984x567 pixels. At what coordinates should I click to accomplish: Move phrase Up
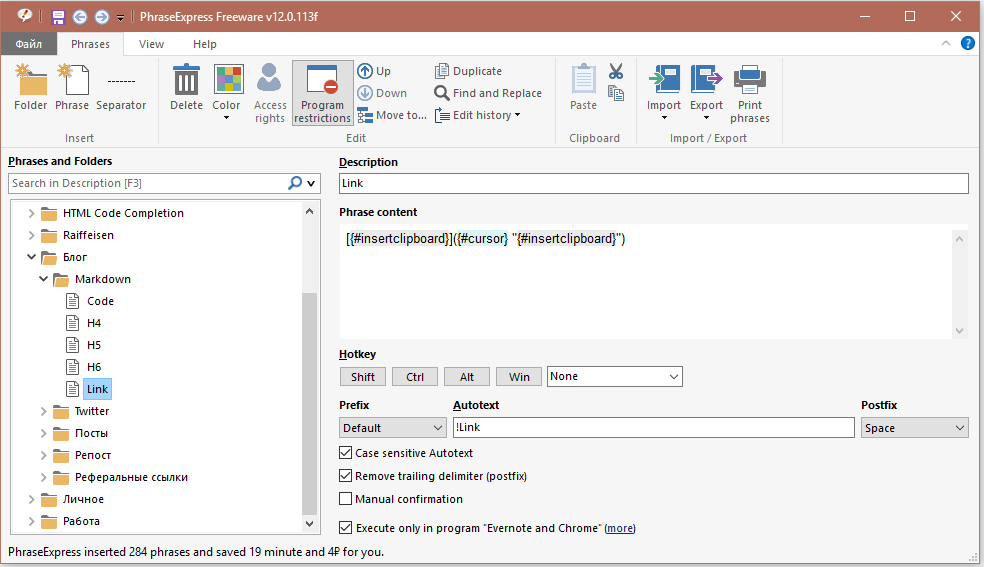click(375, 71)
